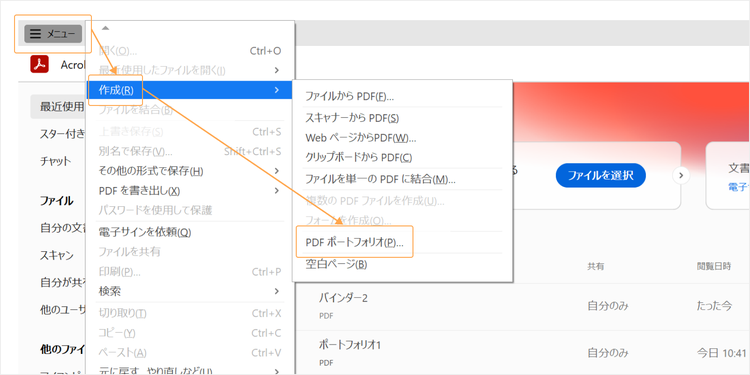Screen dimensions: 750x375
Task: Open the メニュー hamburger button
Action: pyautogui.click(x=53, y=34)
